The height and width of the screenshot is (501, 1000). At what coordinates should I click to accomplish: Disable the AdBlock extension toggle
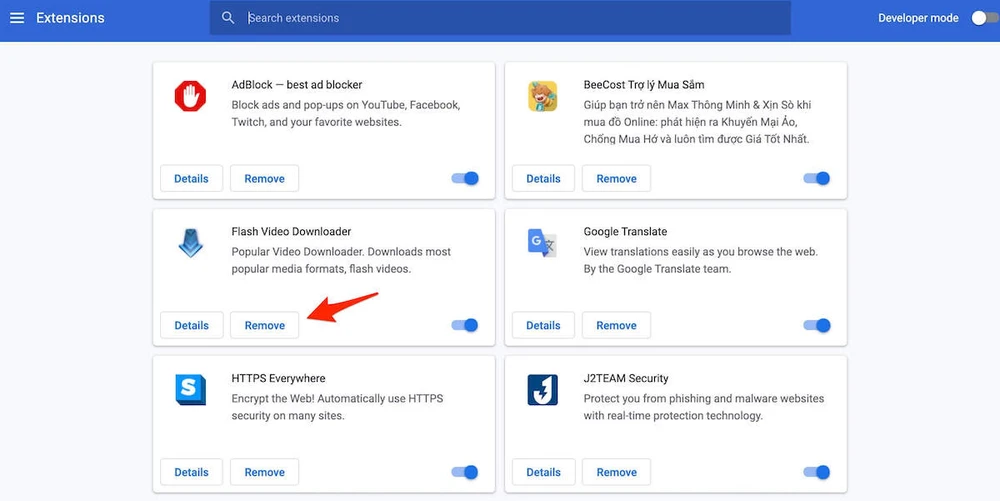point(465,179)
